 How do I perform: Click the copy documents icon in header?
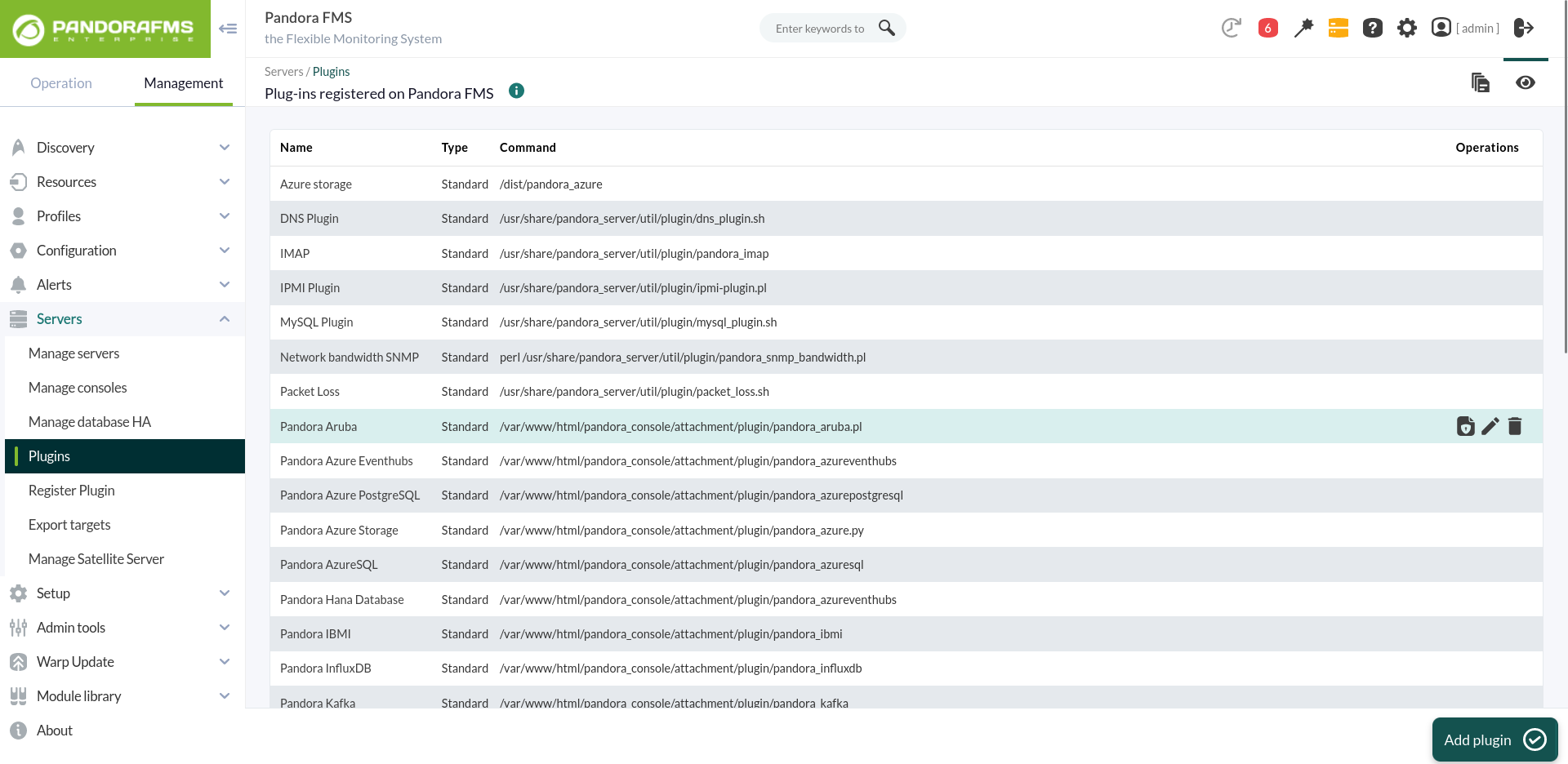[x=1481, y=82]
